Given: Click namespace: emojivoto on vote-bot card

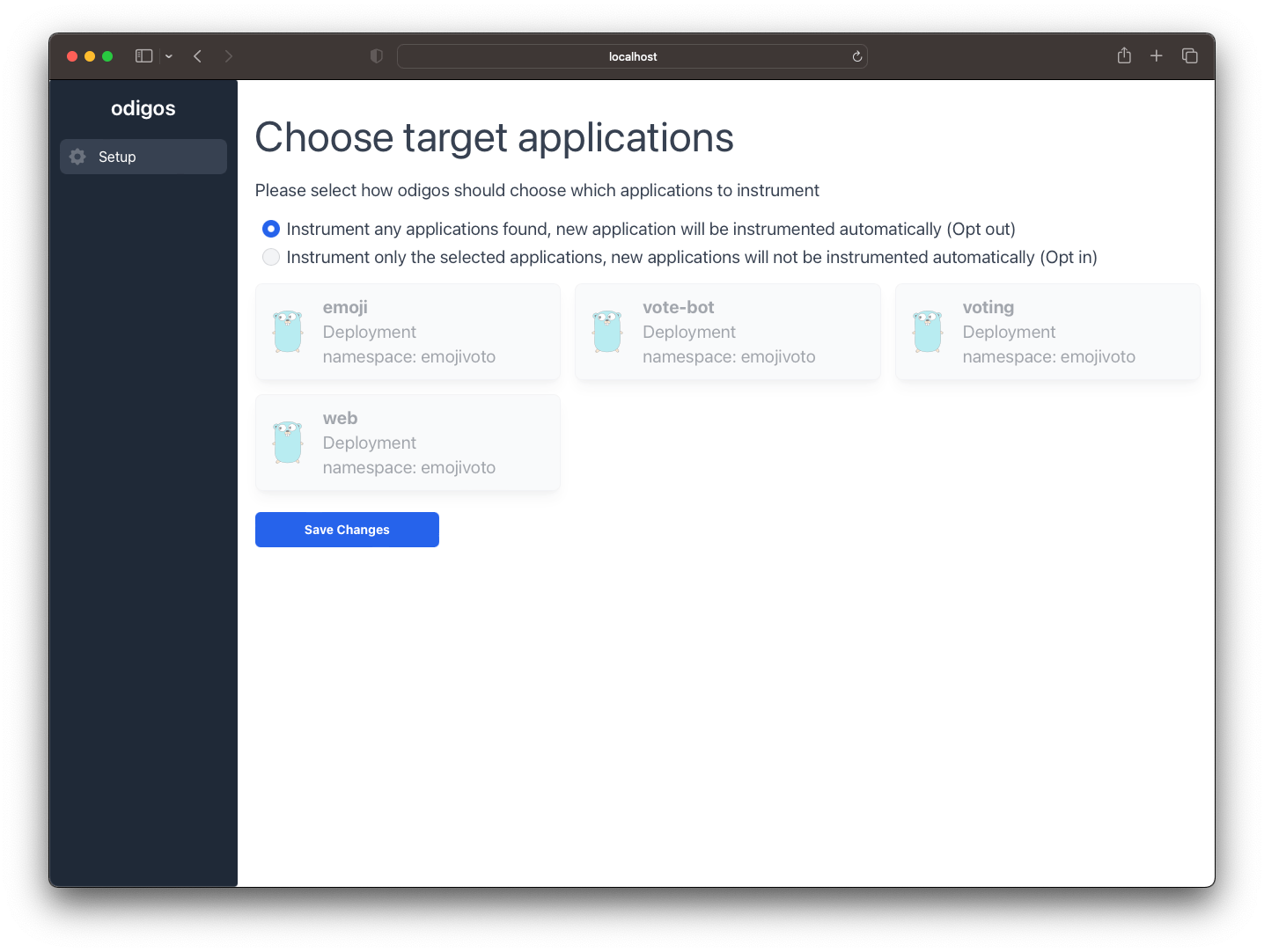Looking at the screenshot, I should point(729,356).
